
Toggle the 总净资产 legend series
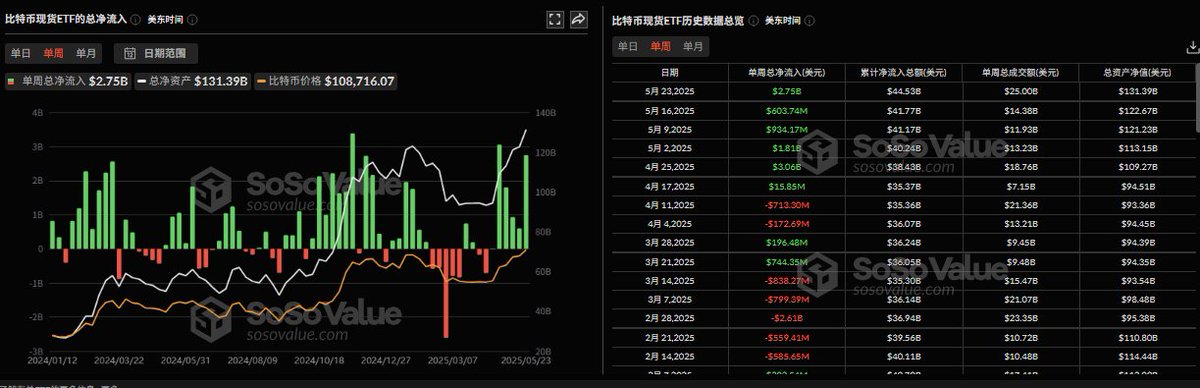click(x=193, y=82)
